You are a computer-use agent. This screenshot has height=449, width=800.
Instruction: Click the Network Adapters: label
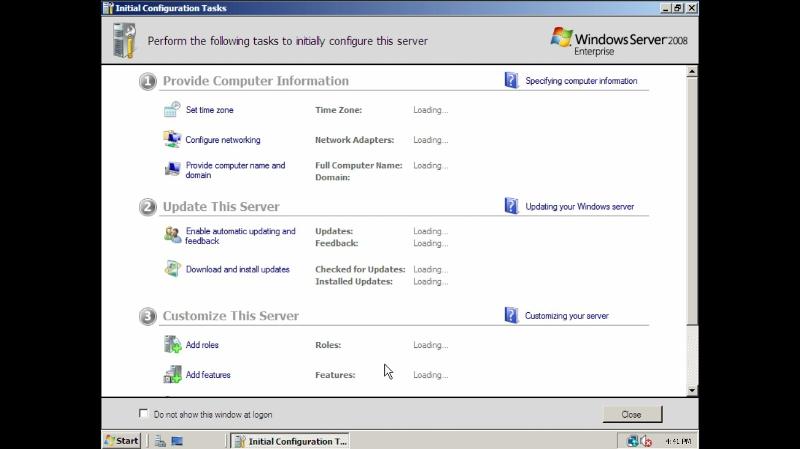[355, 140]
